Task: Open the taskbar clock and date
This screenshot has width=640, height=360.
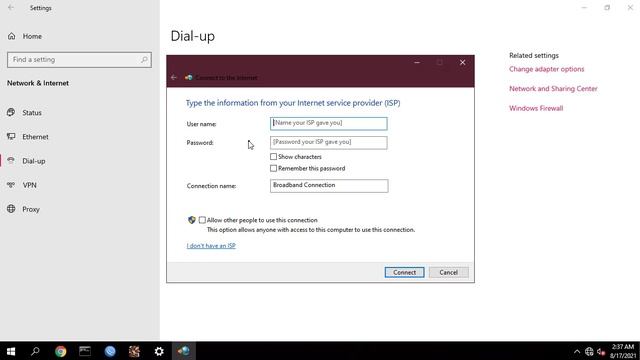Action: click(623, 351)
